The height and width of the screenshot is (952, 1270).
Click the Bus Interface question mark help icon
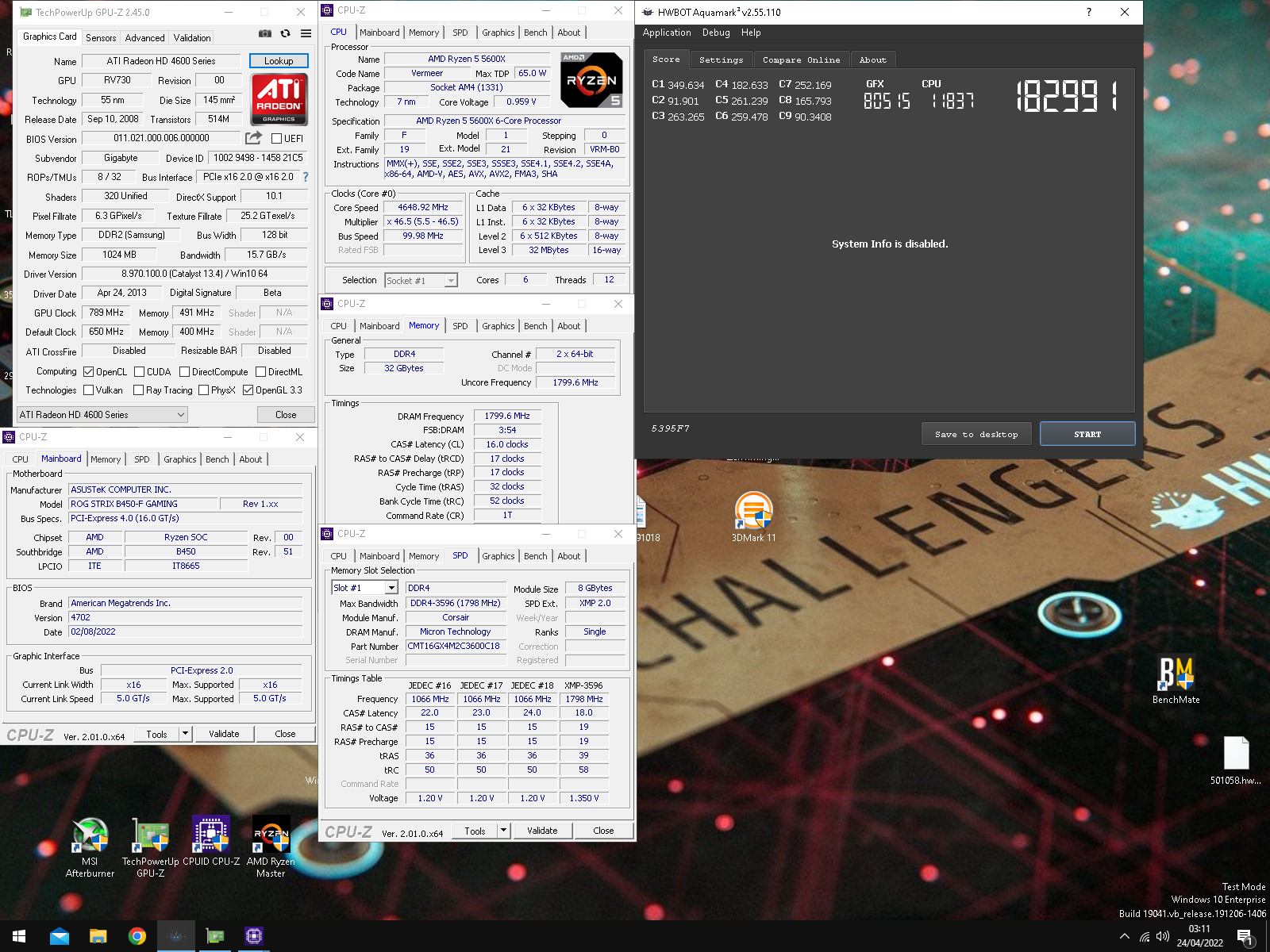pyautogui.click(x=306, y=177)
